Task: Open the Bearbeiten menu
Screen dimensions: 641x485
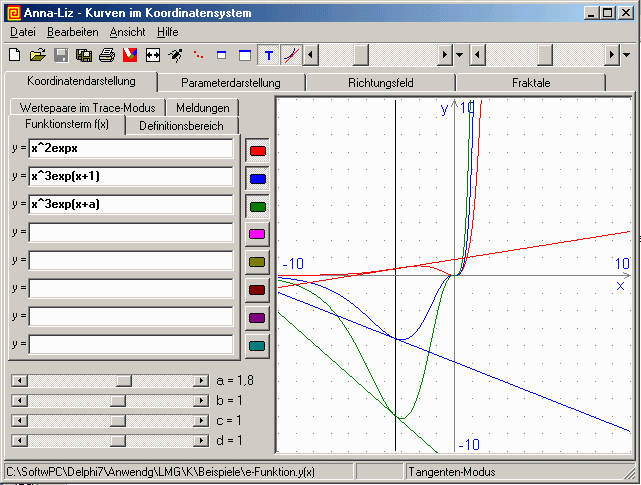Action: (x=72, y=32)
